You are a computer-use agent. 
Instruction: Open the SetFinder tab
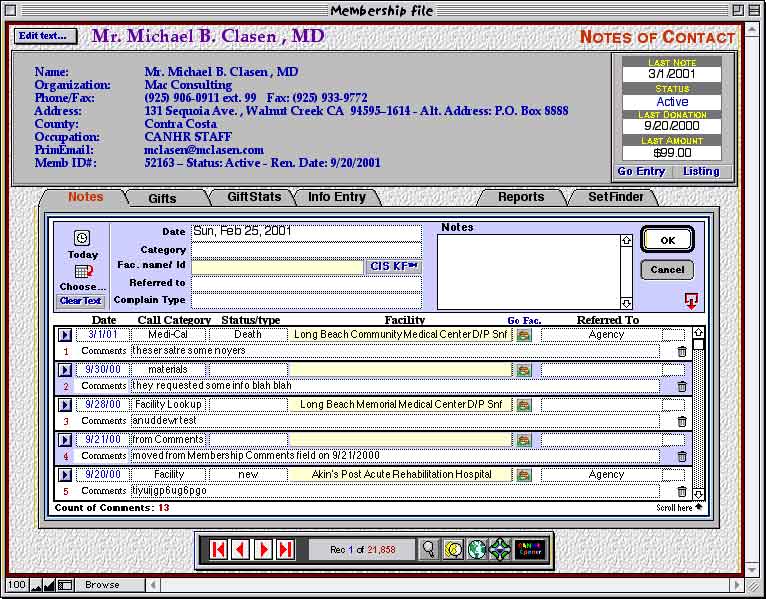[x=616, y=197]
